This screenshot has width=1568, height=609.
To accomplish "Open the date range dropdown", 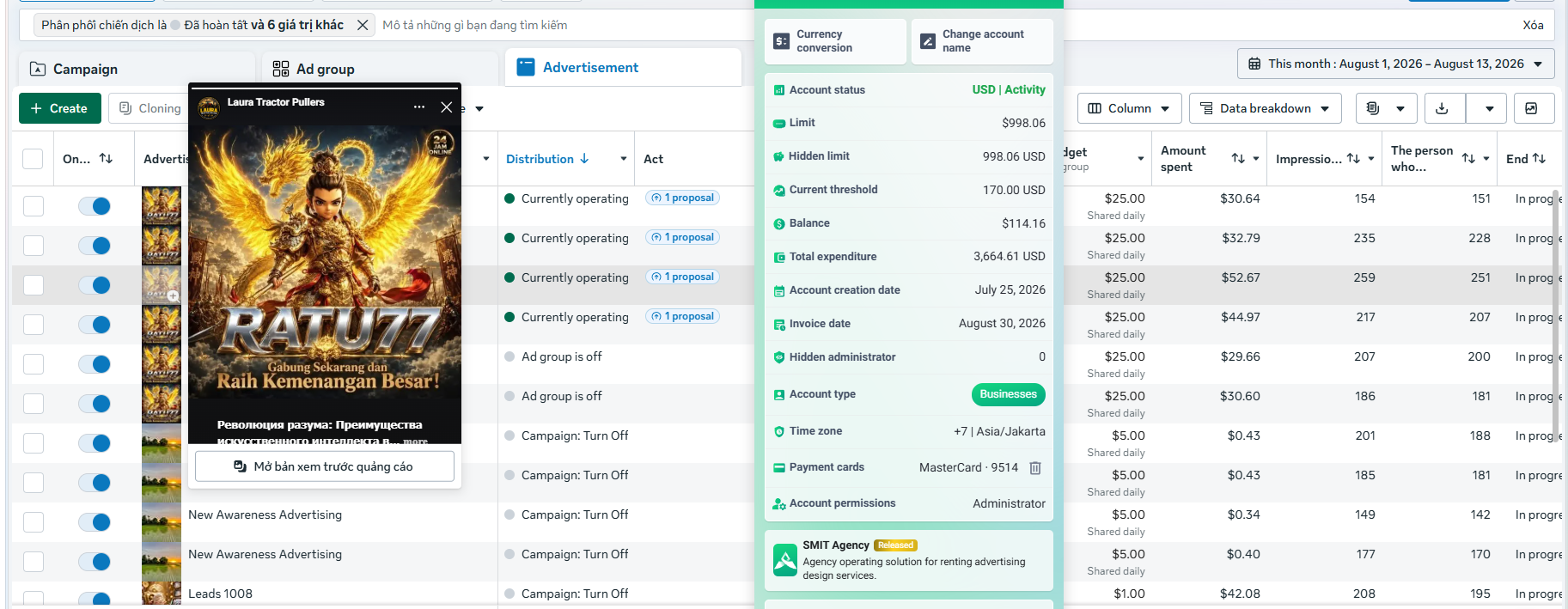I will pos(1395,64).
